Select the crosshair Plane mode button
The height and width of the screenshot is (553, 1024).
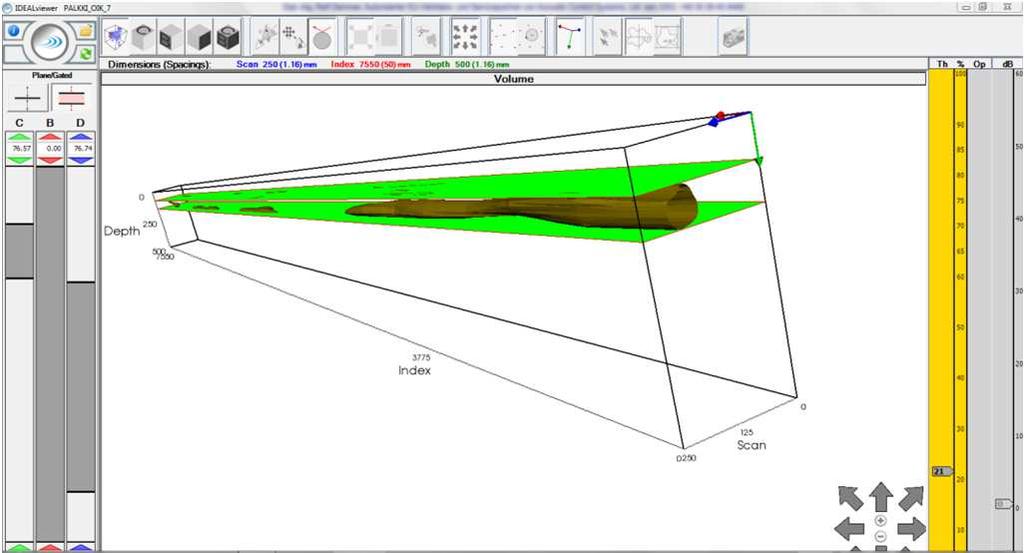(27, 99)
